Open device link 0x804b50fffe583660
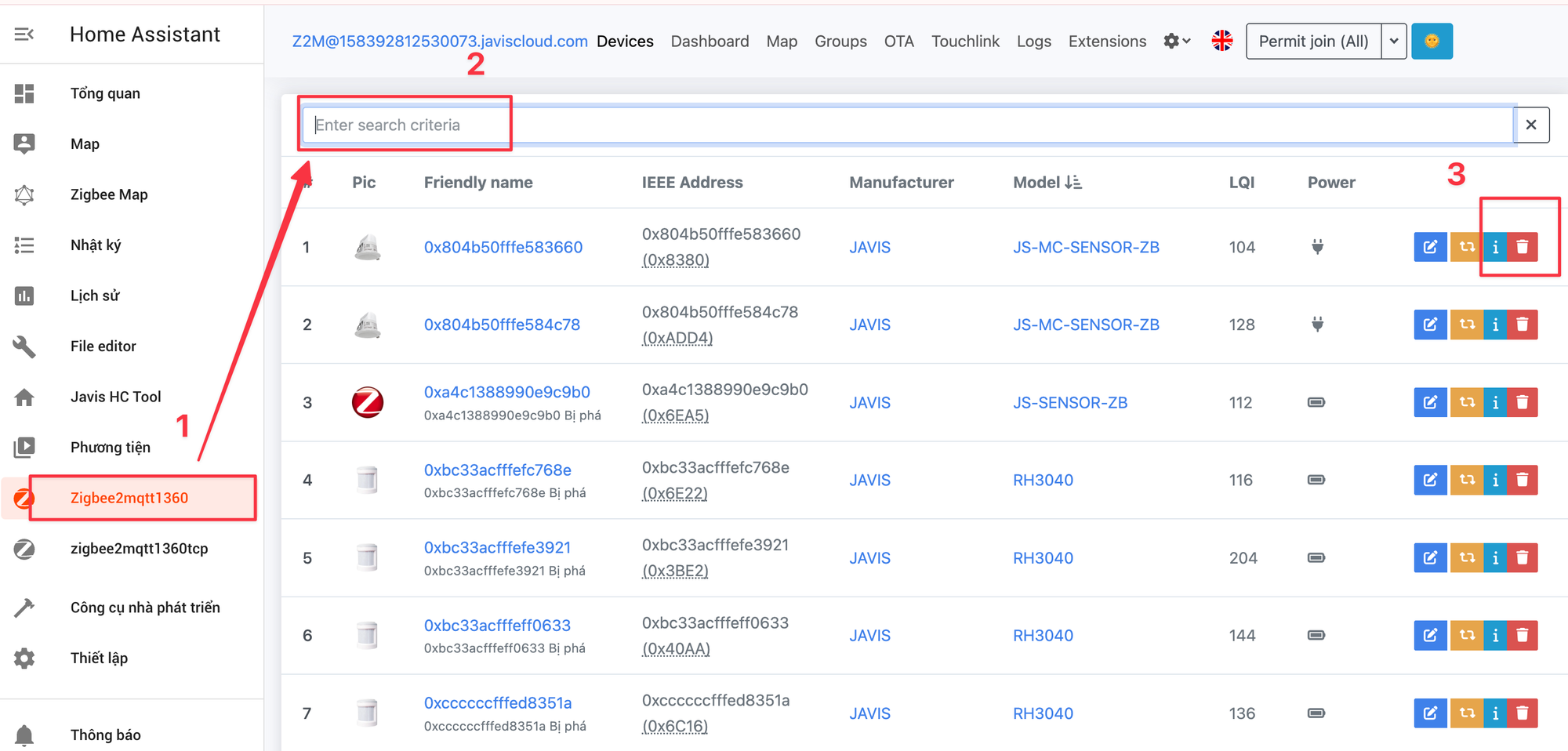1568x751 pixels. tap(503, 247)
